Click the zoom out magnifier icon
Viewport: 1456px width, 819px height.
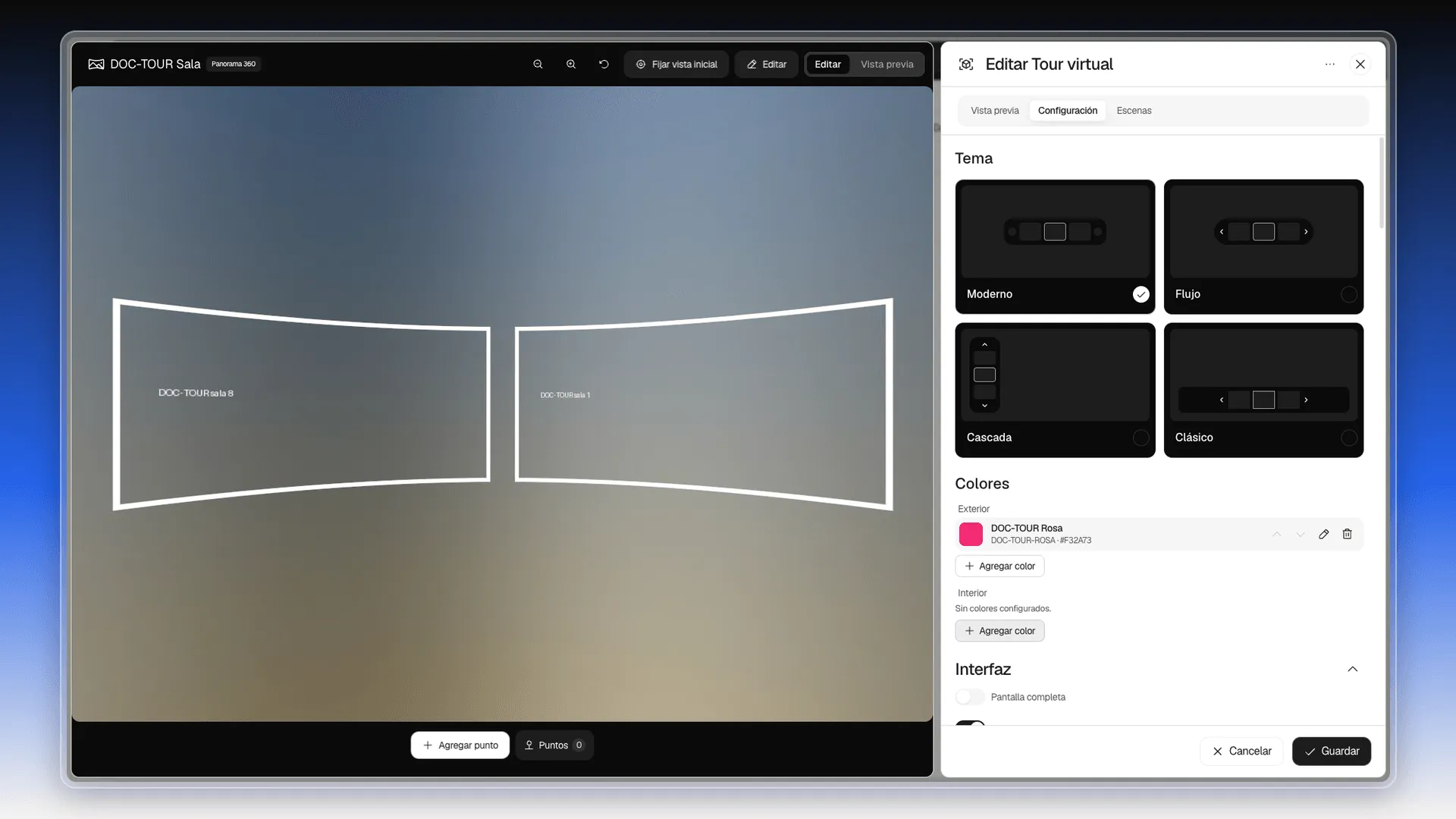[x=538, y=64]
